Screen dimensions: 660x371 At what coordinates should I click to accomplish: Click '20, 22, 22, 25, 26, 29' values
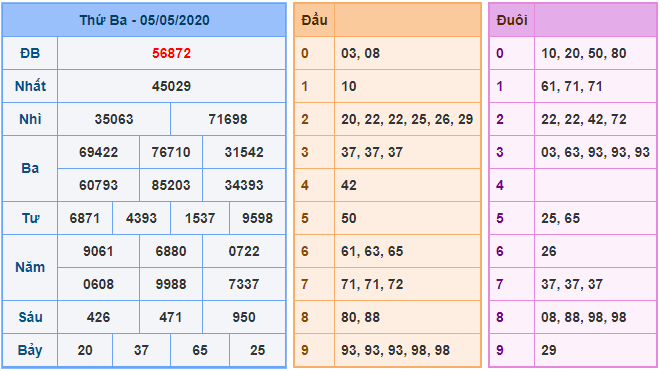coord(407,119)
